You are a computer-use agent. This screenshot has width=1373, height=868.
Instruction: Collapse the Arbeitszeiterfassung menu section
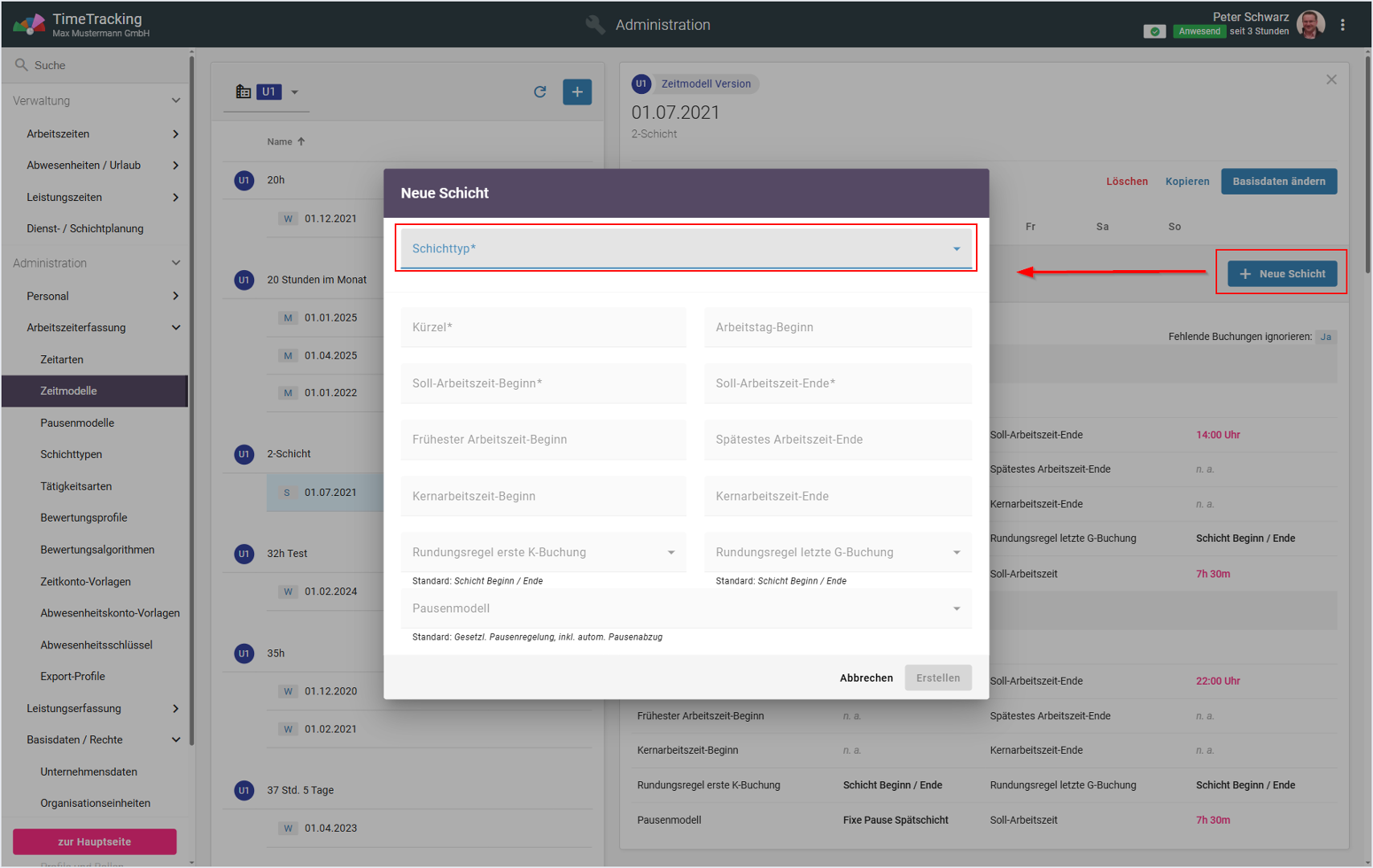[175, 328]
